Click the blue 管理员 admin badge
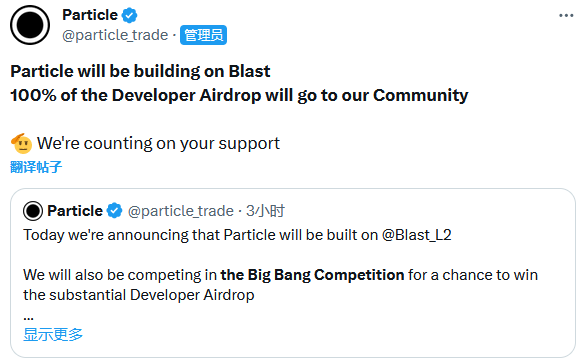587x362 pixels. (203, 35)
